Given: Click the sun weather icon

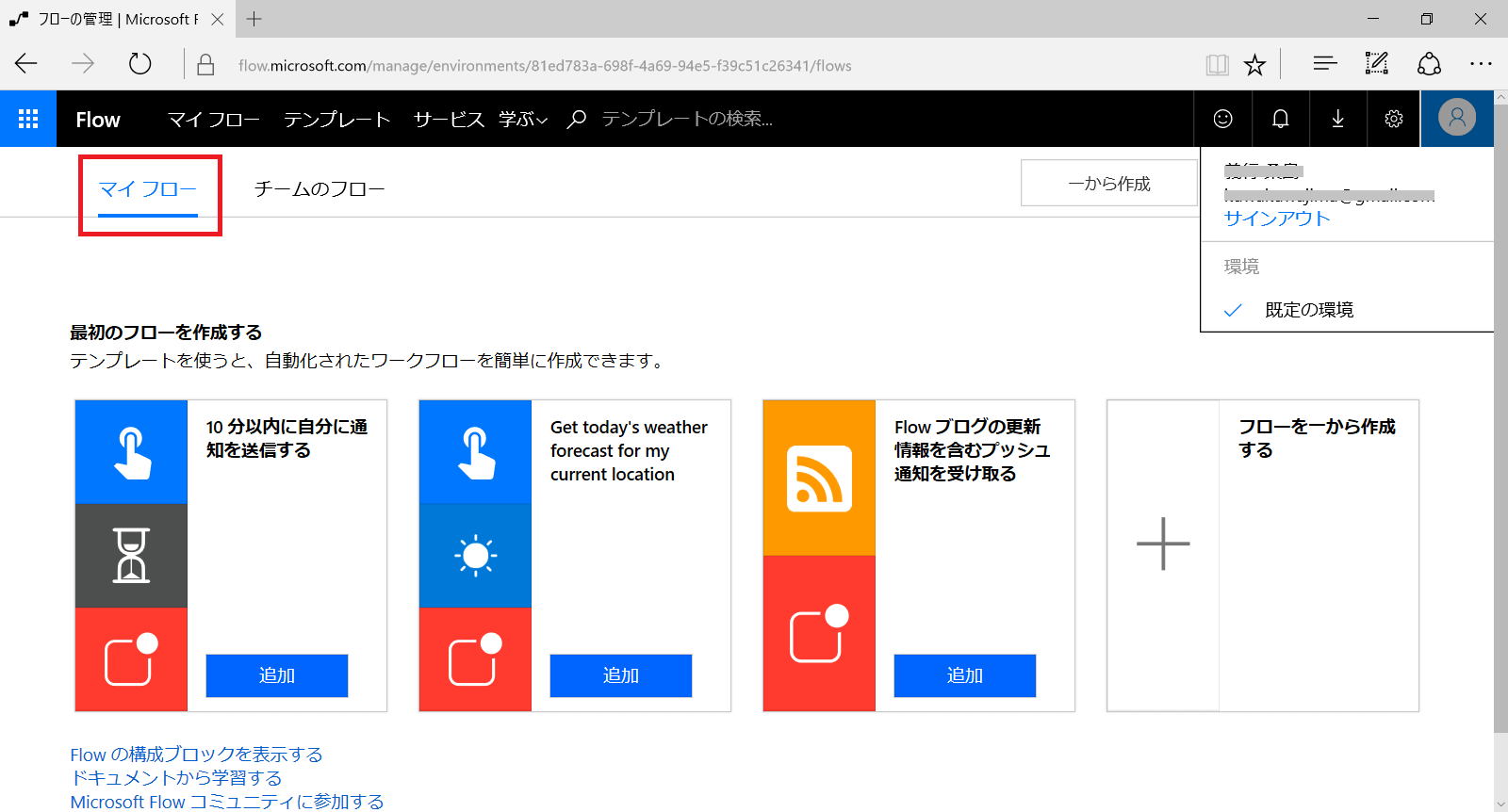Looking at the screenshot, I should 475,556.
